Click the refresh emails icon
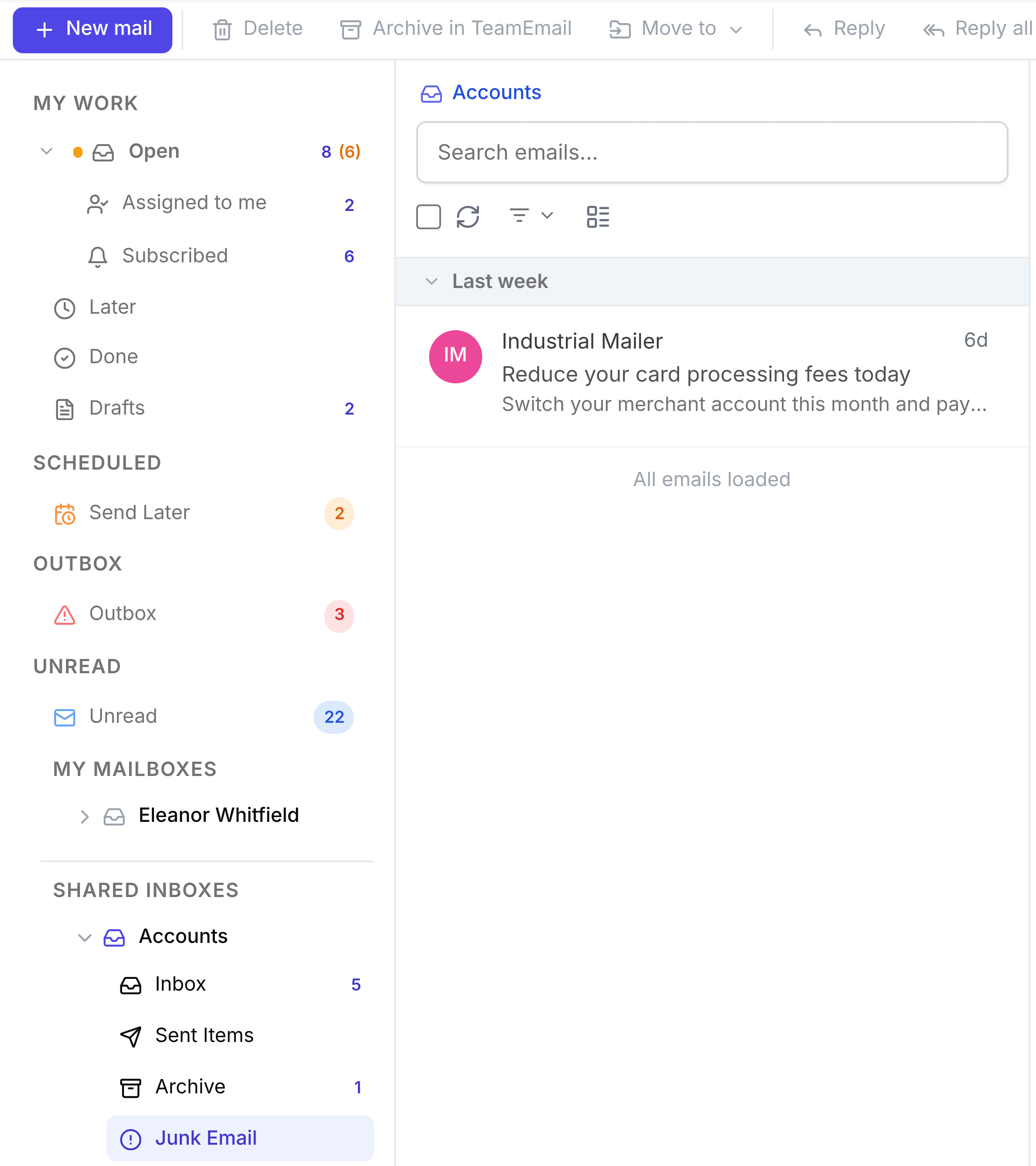This screenshot has height=1166, width=1036. [468, 217]
